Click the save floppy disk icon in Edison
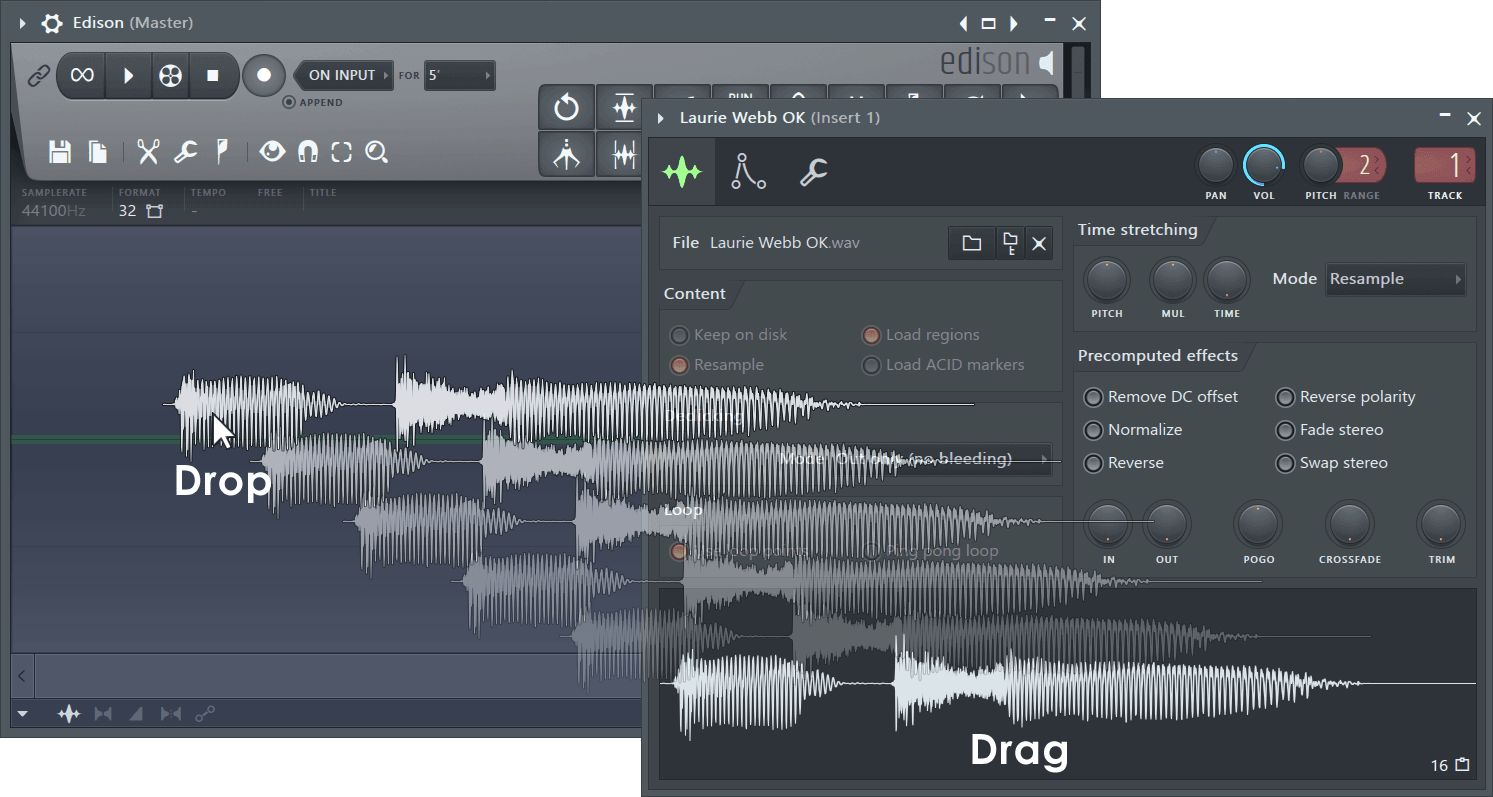Screen dimensions: 1493x797 [60, 152]
